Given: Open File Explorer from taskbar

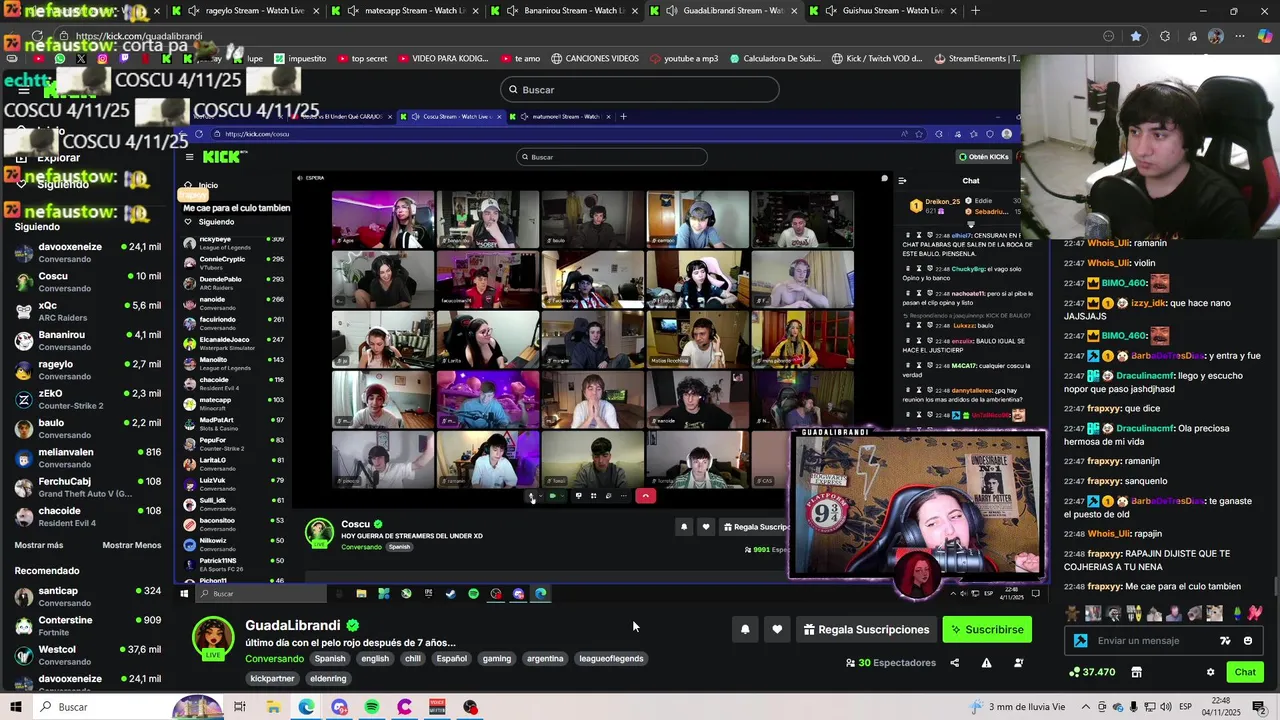Looking at the screenshot, I should coord(273,707).
